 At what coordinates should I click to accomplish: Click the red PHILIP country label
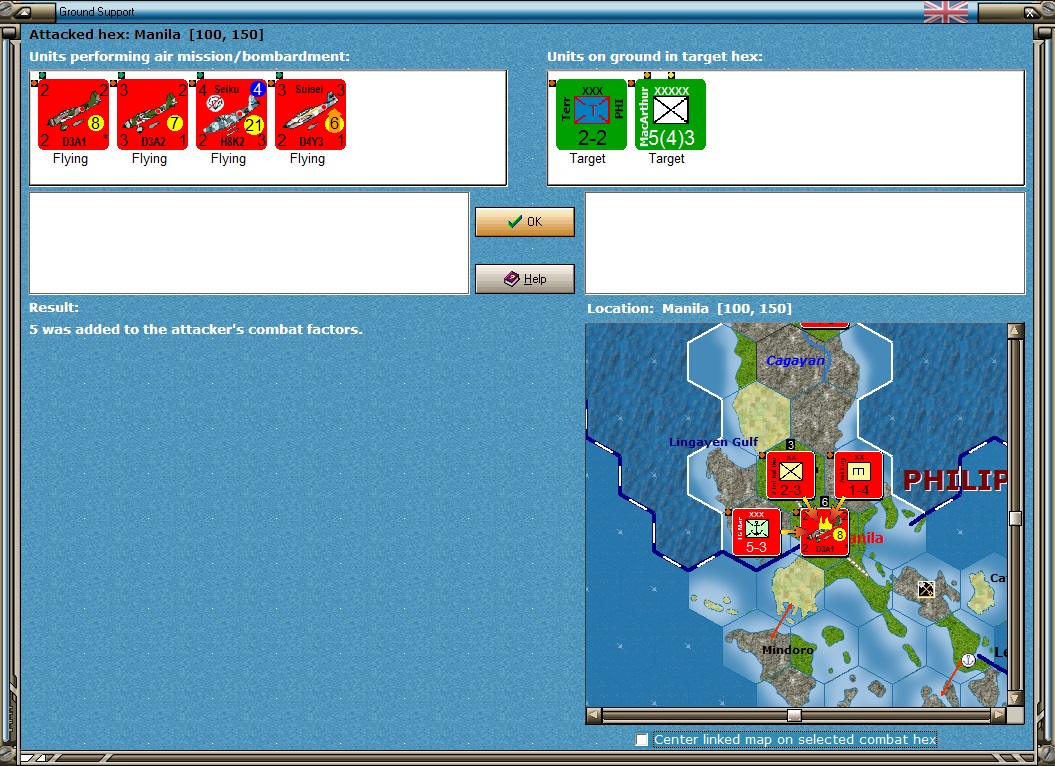click(x=955, y=480)
